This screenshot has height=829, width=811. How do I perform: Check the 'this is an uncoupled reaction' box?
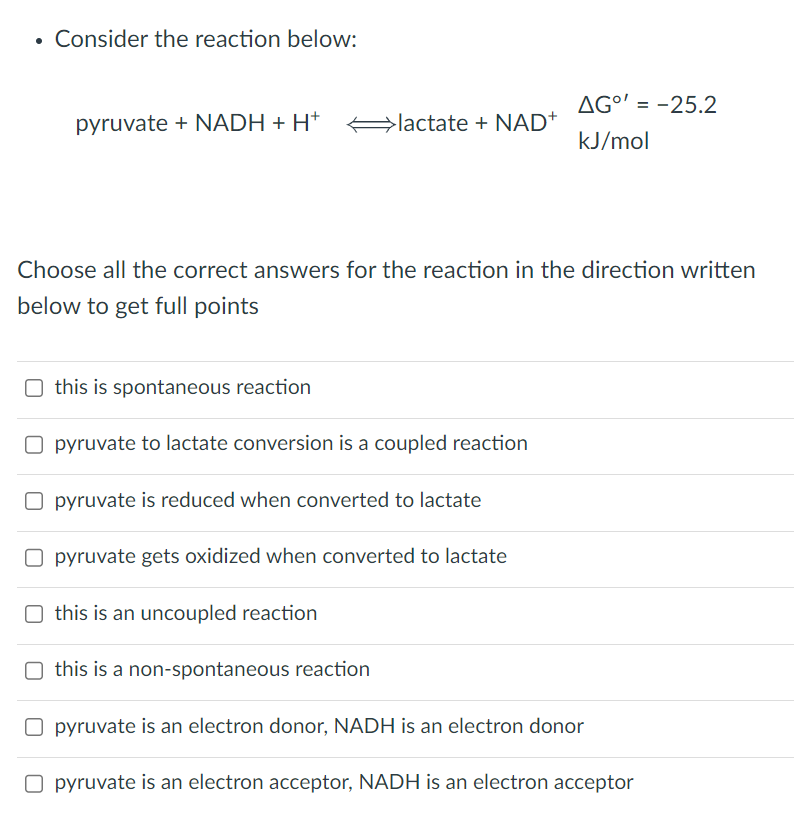point(33,614)
